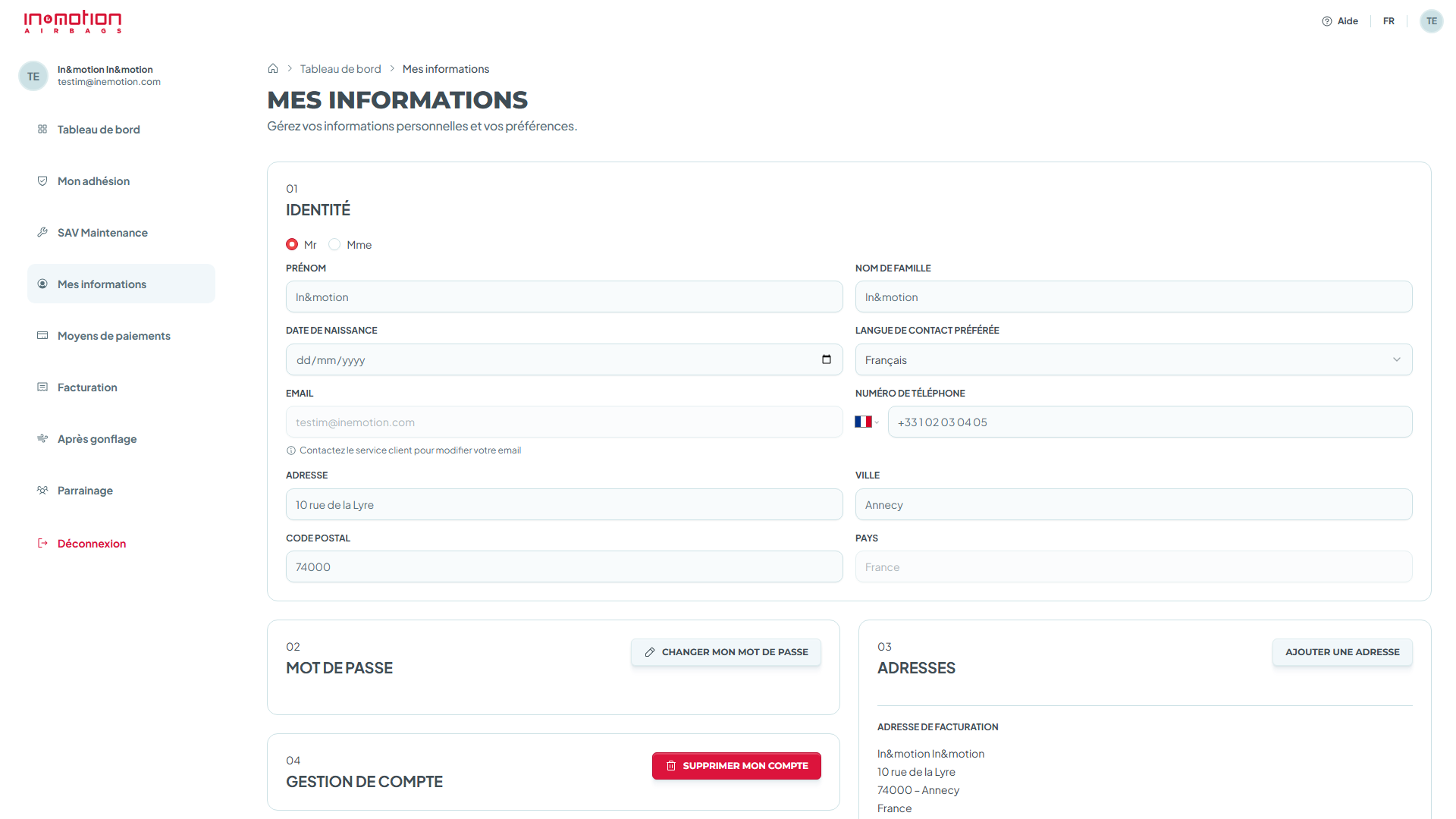This screenshot has height=819, width=1456.
Task: Open the FR language switcher
Action: pos(1389,21)
